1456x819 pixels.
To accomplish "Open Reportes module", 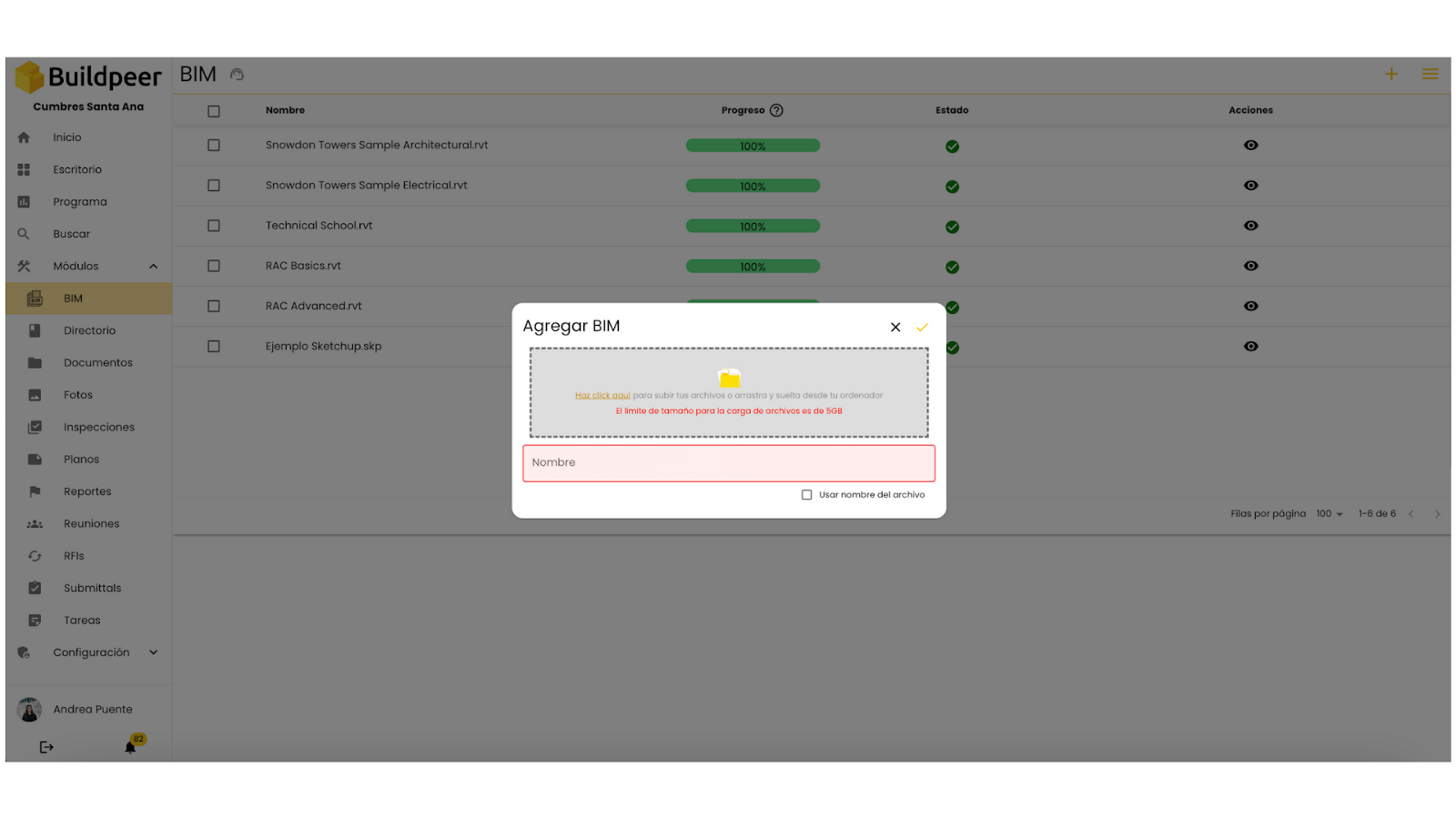I will click(x=88, y=491).
